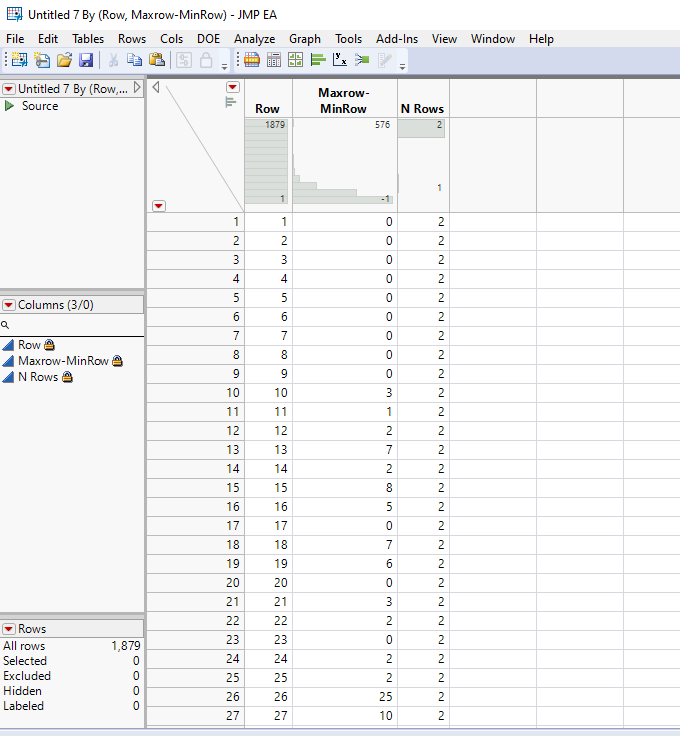Open the Analyze menu
The image size is (680, 736).
pyautogui.click(x=254, y=38)
